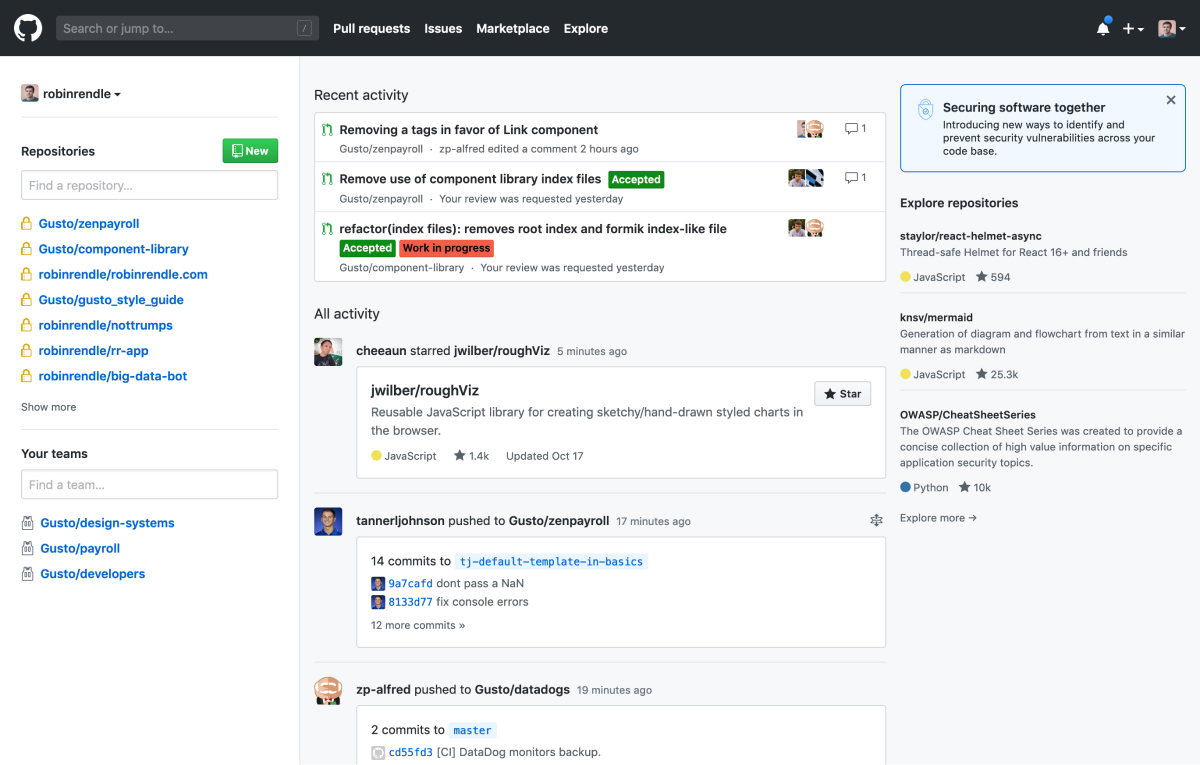Expand 12 more commits
This screenshot has height=765, width=1200.
pyautogui.click(x=418, y=625)
